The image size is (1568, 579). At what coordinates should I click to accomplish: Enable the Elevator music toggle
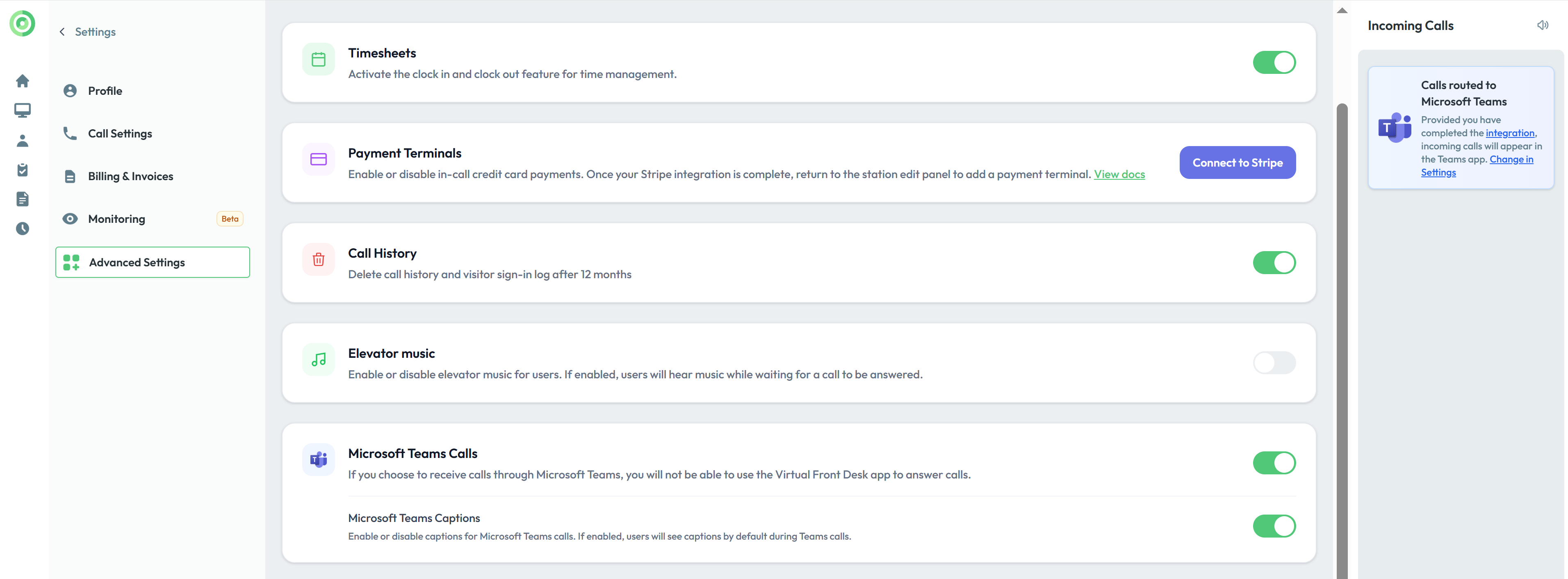coord(1274,363)
